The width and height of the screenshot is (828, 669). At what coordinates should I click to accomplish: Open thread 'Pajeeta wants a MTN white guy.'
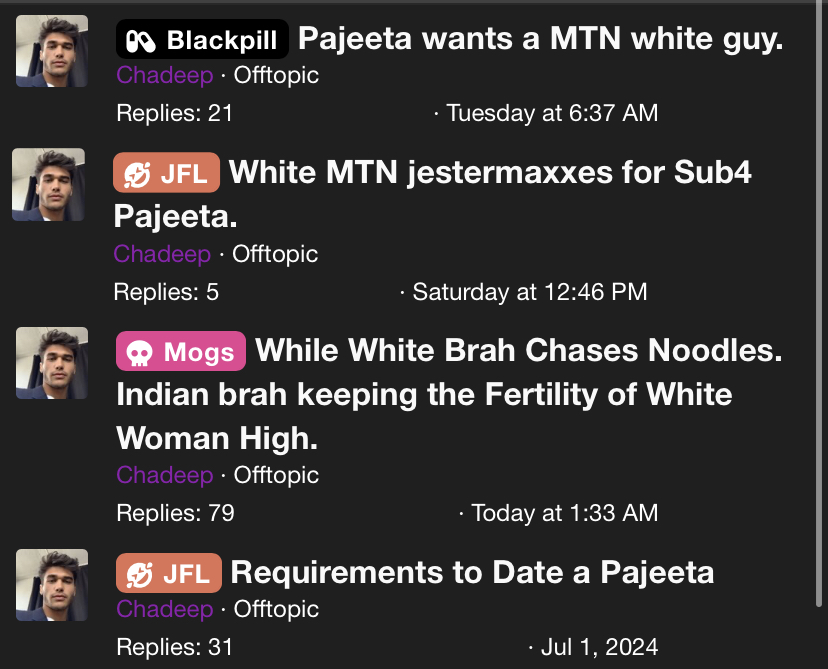[540, 39]
